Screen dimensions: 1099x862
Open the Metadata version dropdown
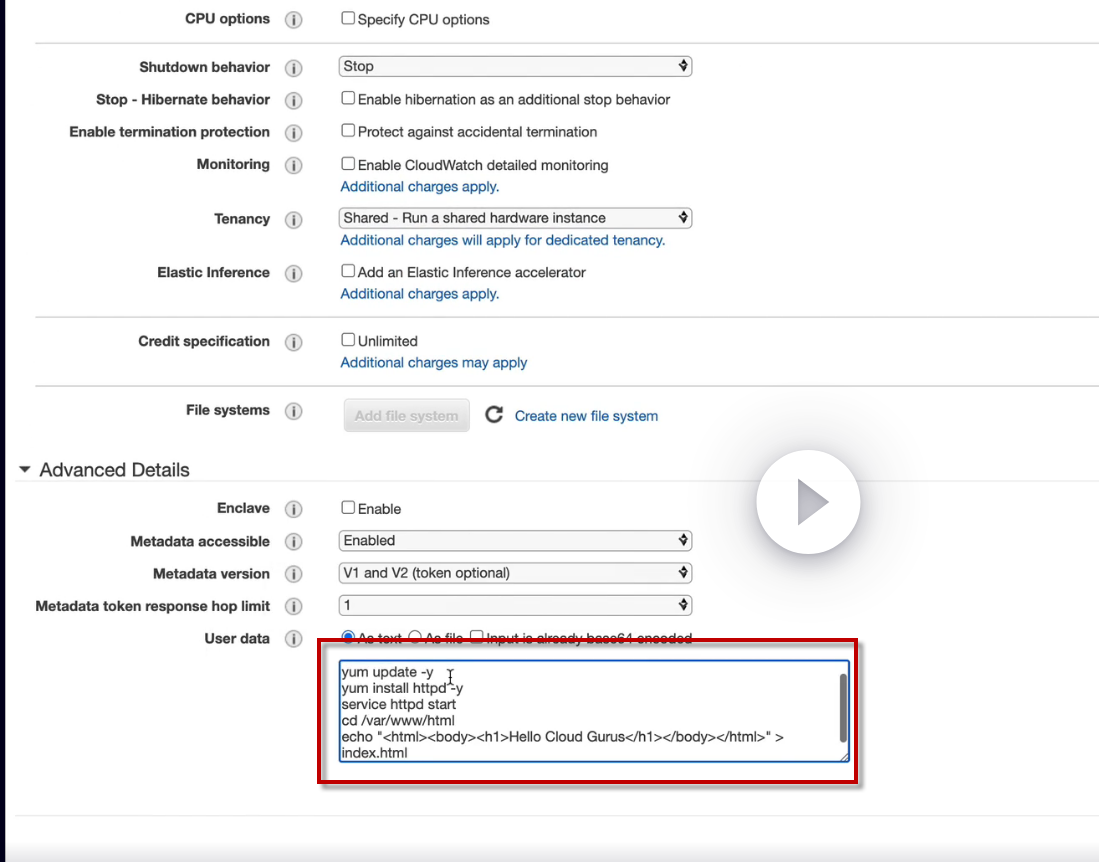tap(515, 573)
